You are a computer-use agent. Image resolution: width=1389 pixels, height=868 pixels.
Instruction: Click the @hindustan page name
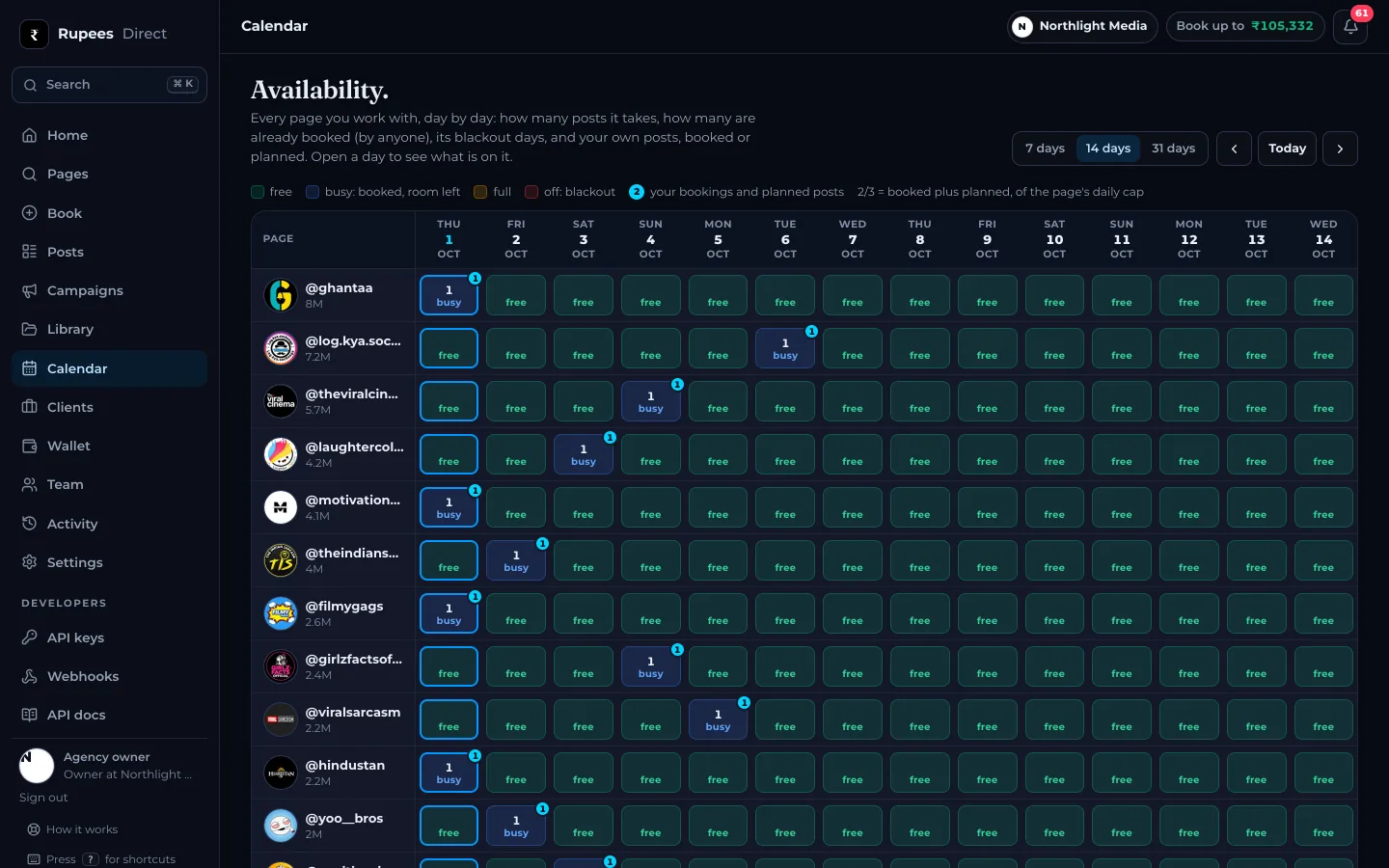[x=345, y=765]
